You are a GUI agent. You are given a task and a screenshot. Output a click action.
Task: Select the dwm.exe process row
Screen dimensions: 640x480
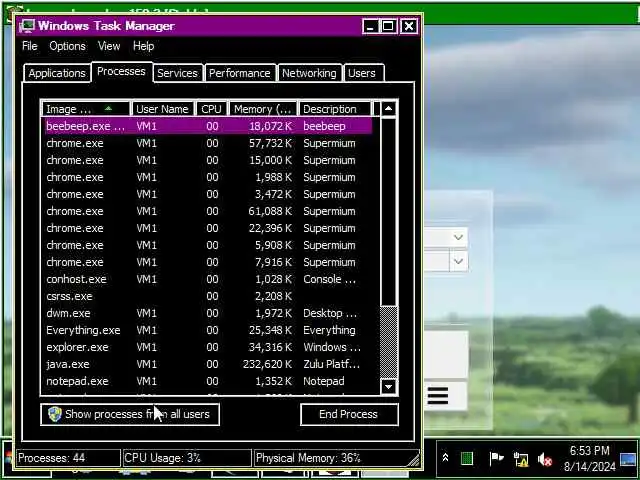tap(208, 313)
